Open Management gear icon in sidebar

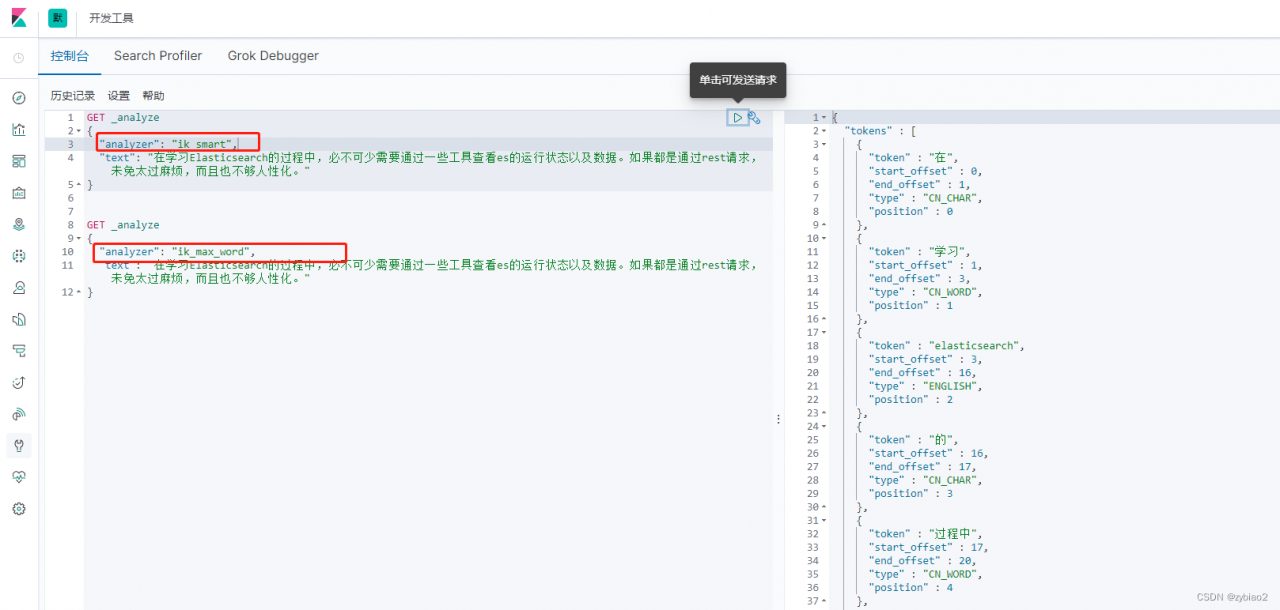[19, 509]
